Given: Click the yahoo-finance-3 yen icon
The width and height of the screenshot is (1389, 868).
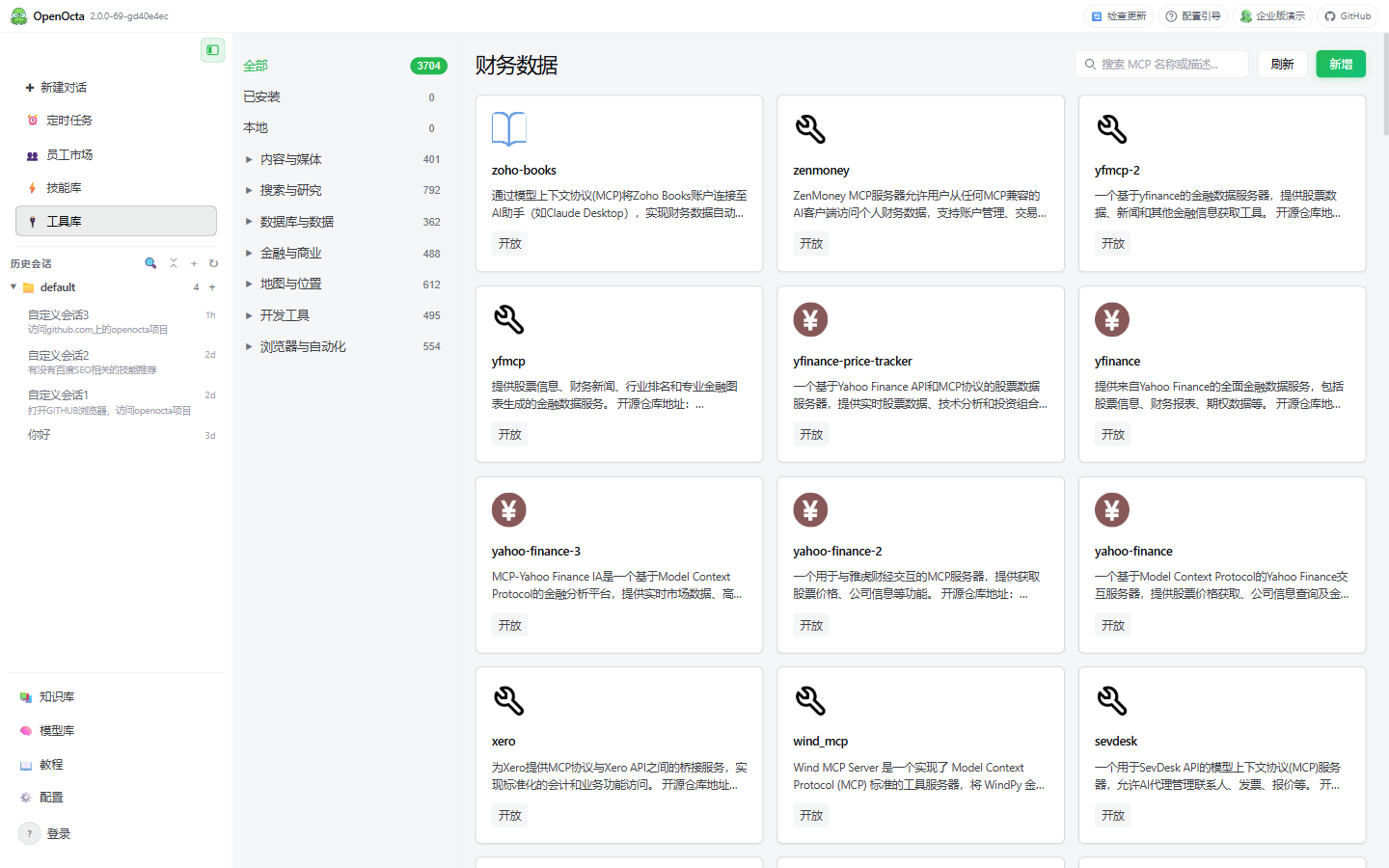Looking at the screenshot, I should coord(509,509).
